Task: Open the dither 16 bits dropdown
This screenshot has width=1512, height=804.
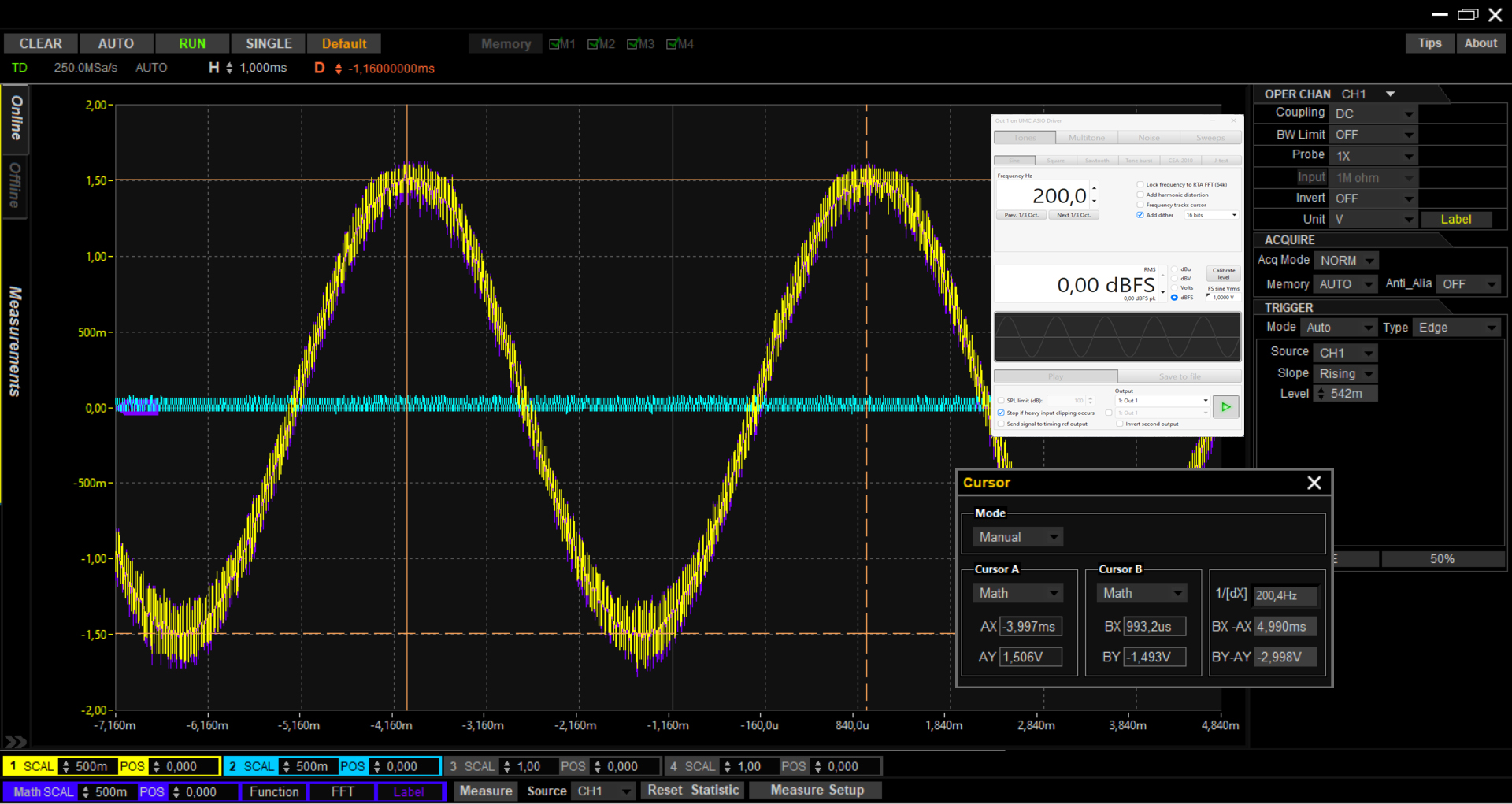Action: [1211, 215]
